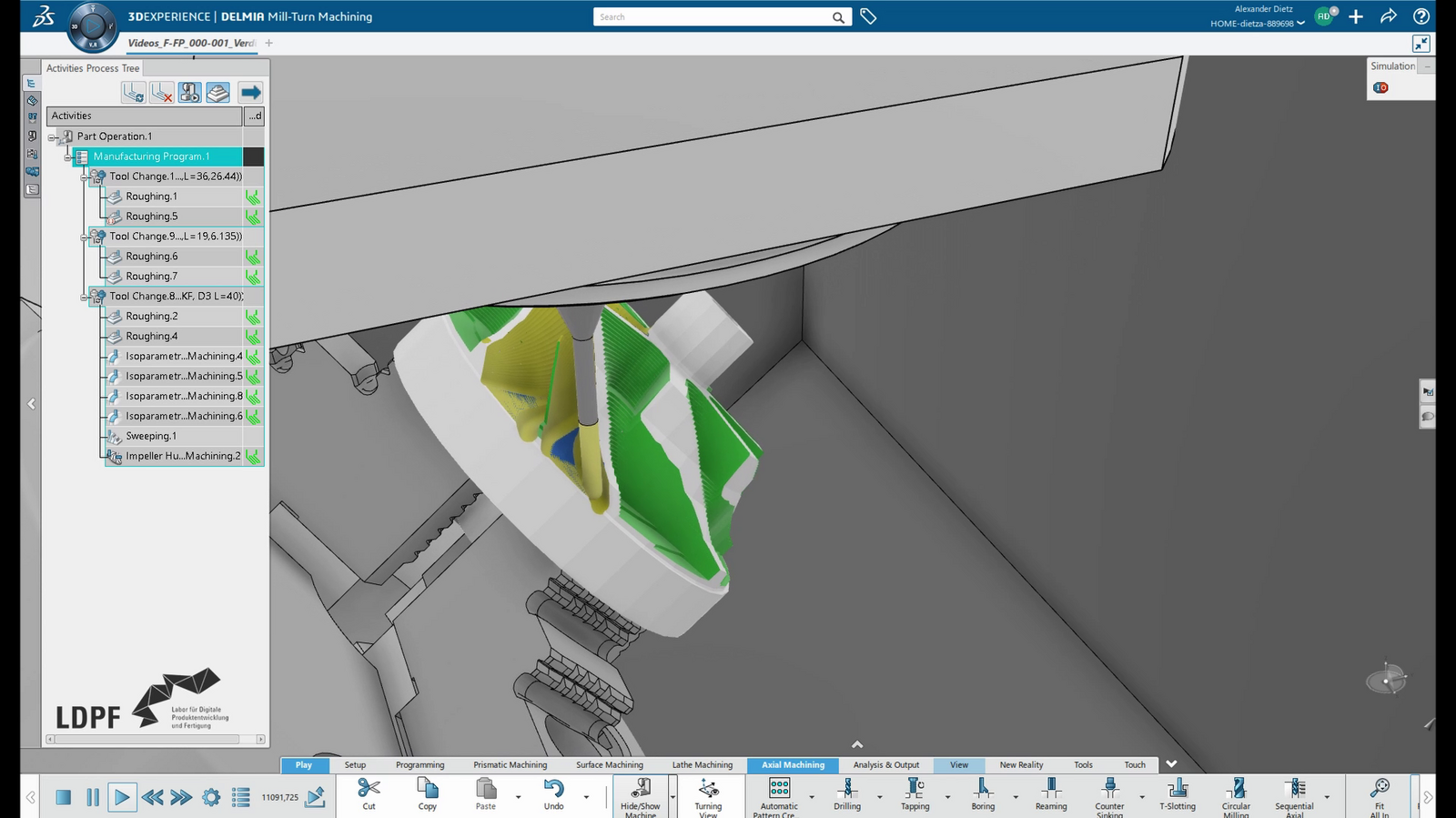
Task: Open Sequential Axial dropdown arrow
Action: (1327, 797)
